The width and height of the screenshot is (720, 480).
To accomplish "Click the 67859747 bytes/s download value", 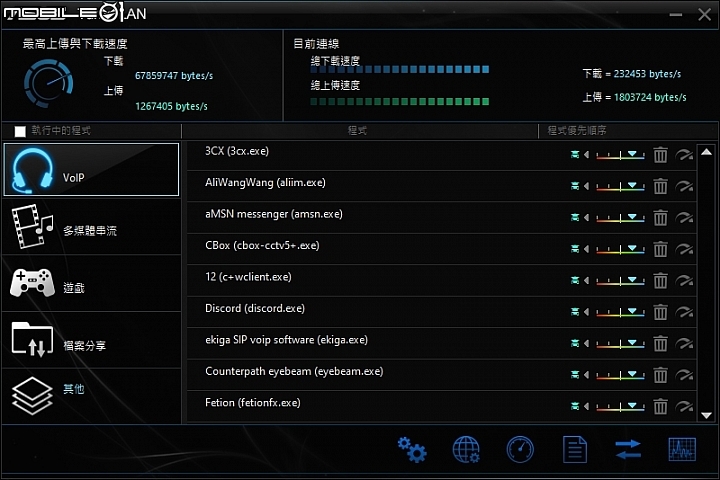I will [x=174, y=76].
